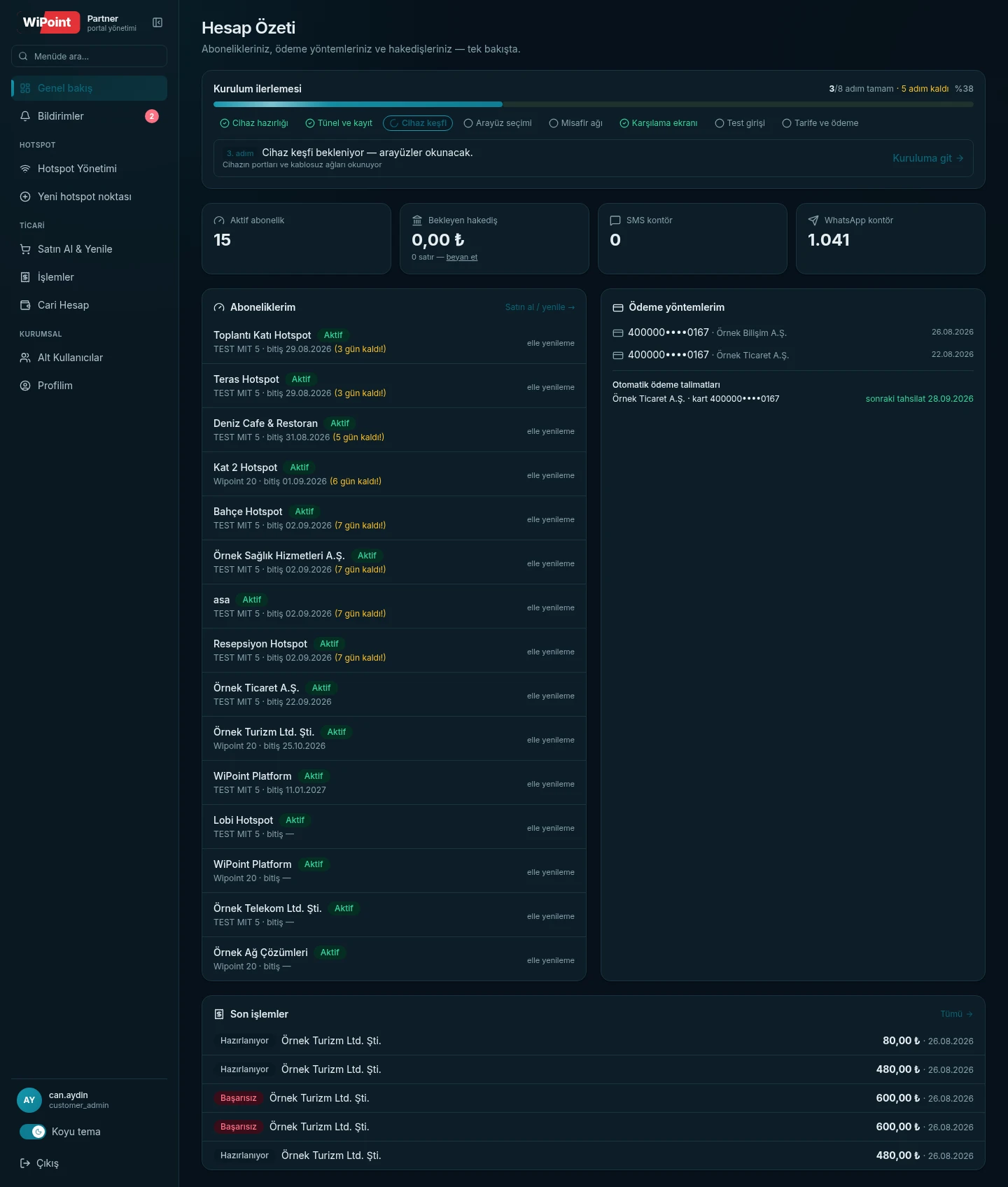Viewport: 1008px width, 1187px height.
Task: Click the logout icon beside Çıkış
Action: click(25, 1163)
